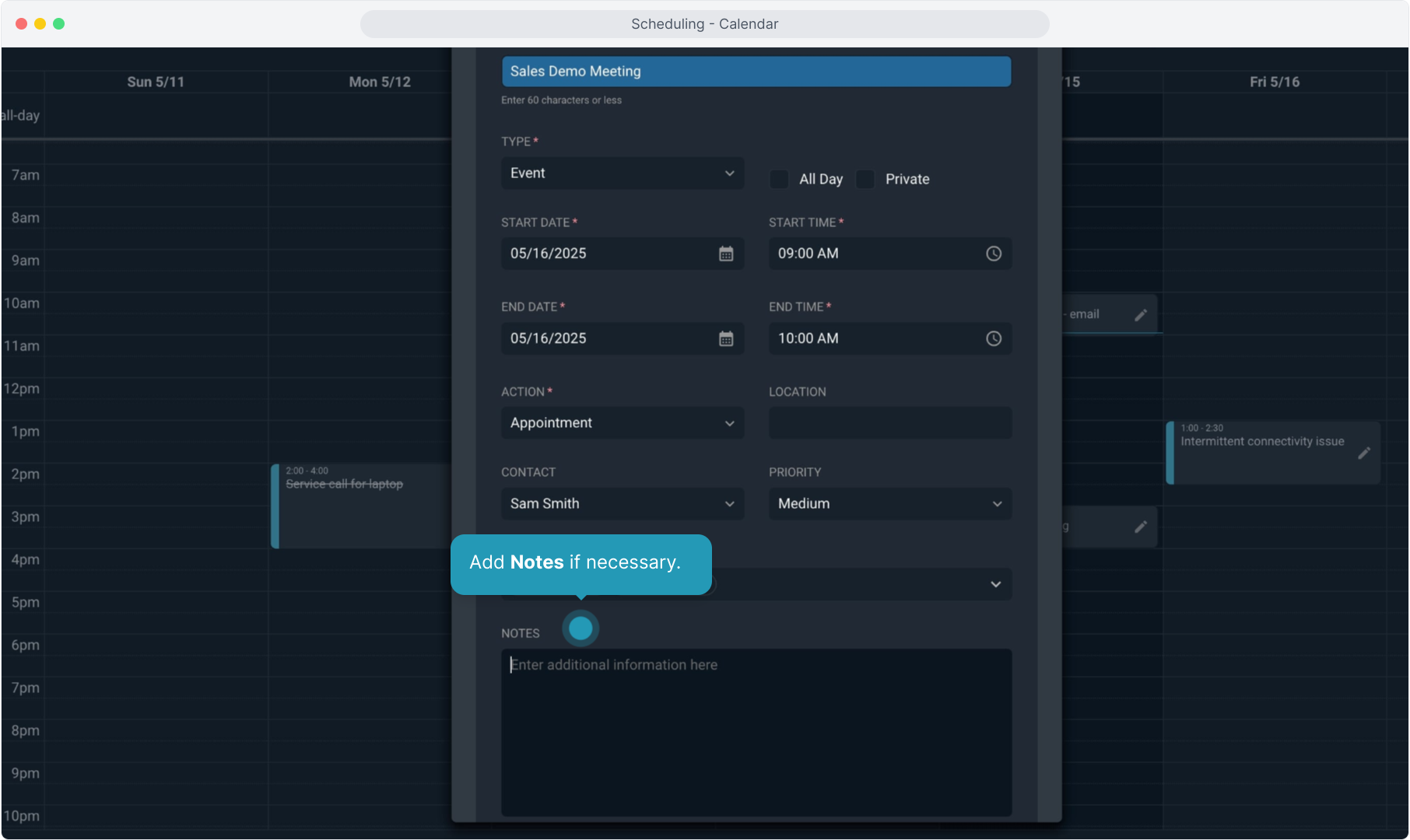The height and width of the screenshot is (840, 1410).
Task: Click the Sales Demo Meeting title field
Action: pos(756,72)
